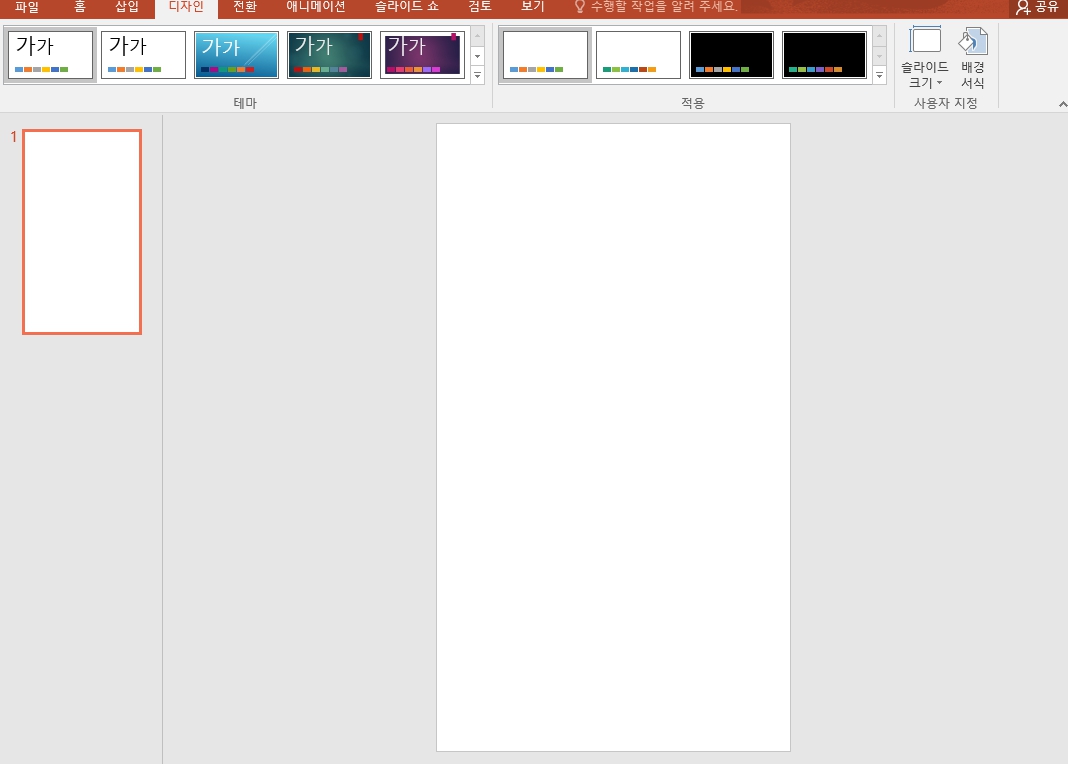Click the 공유 share button
The height and width of the screenshot is (764, 1068).
pyautogui.click(x=1037, y=7)
